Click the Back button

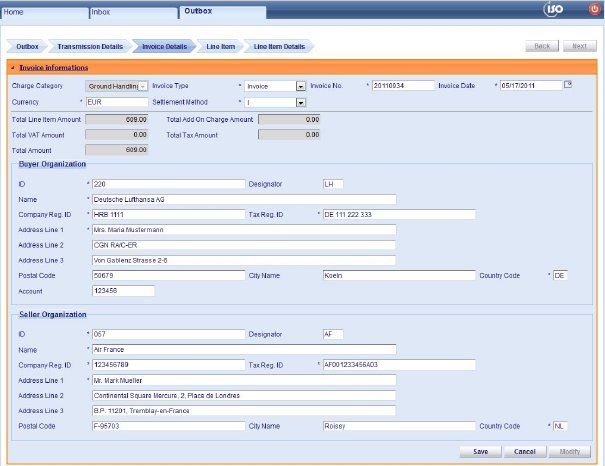(542, 46)
